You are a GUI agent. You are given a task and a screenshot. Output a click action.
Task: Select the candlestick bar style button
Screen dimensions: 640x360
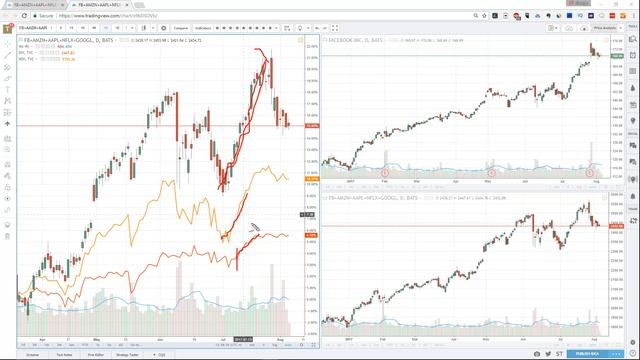click(144, 28)
